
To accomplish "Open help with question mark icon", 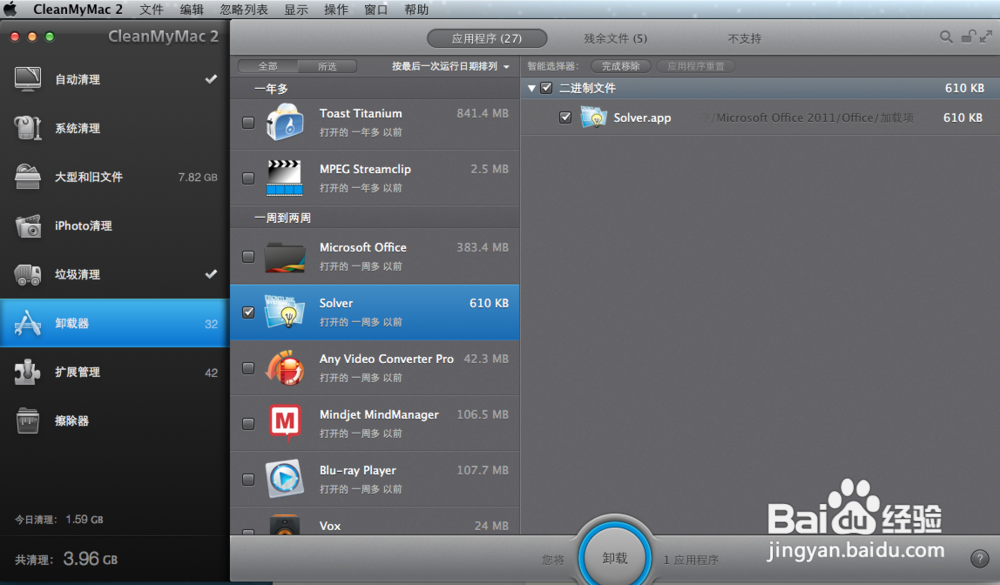I will tap(980, 559).
